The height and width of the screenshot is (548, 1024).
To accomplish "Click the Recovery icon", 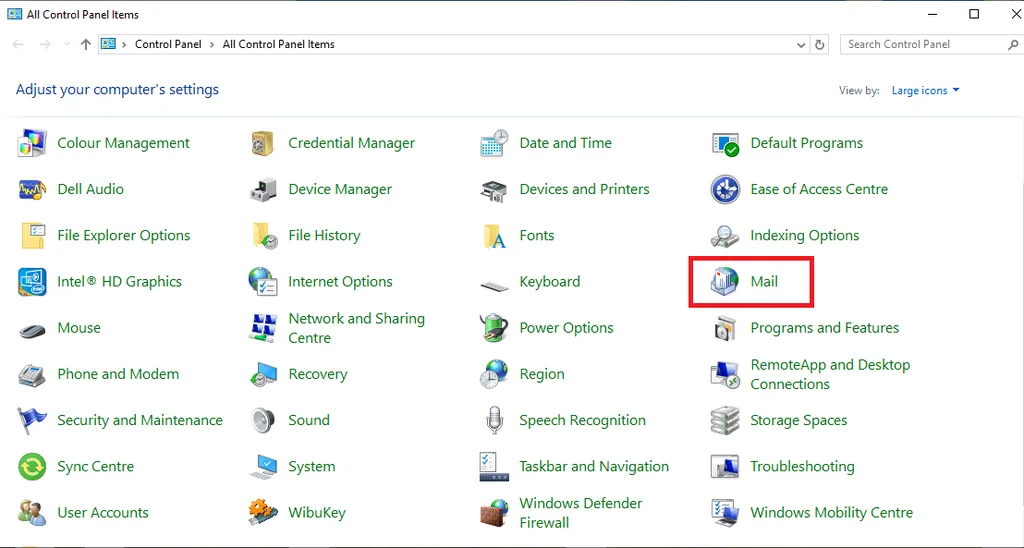I will point(263,374).
